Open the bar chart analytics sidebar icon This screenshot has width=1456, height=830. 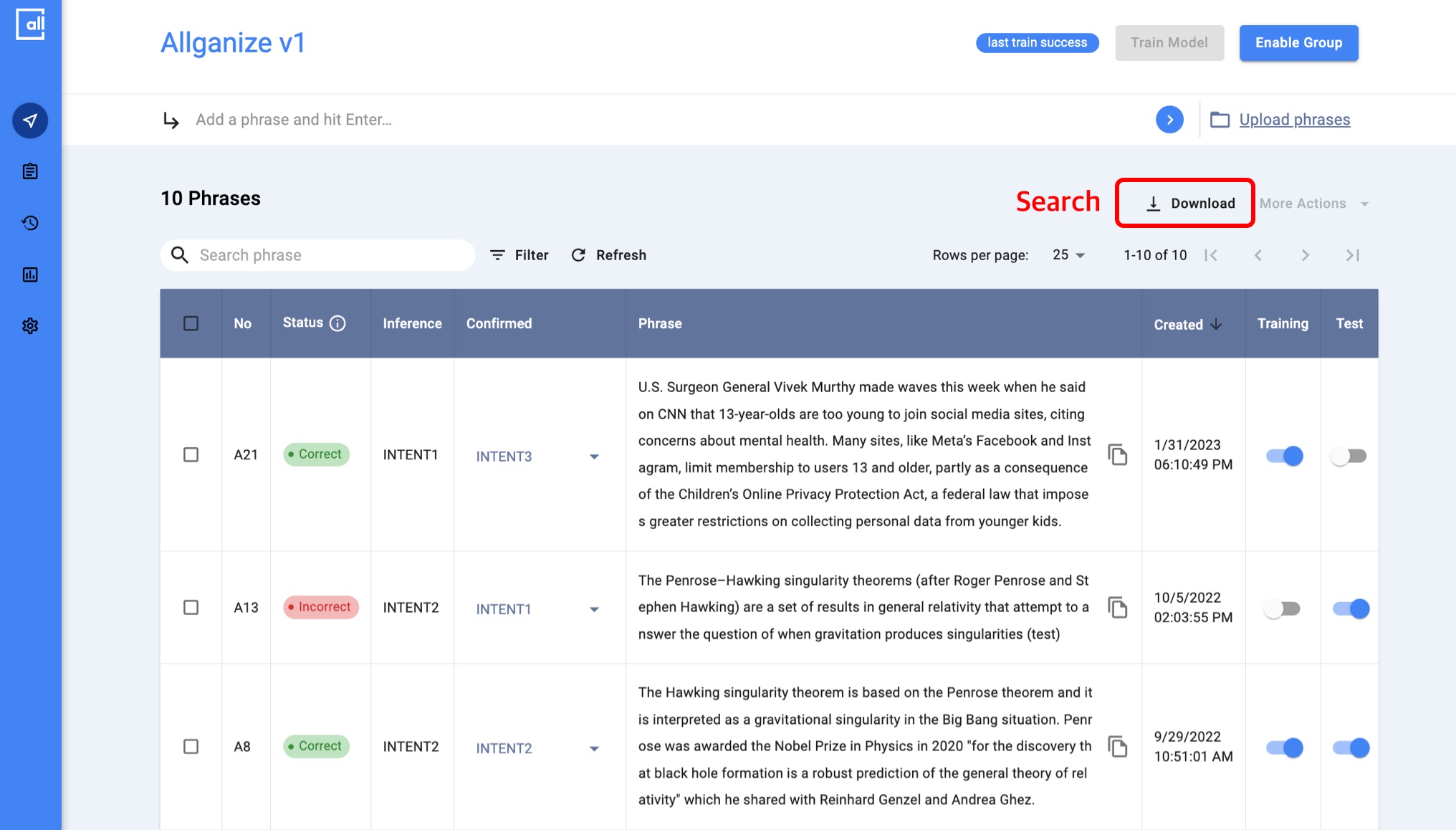point(30,275)
